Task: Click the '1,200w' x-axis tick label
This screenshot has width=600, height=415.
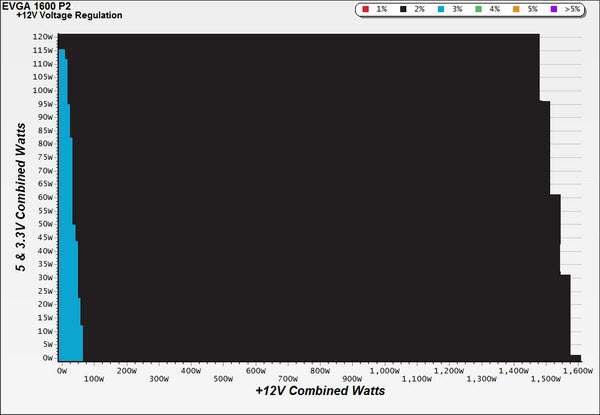Action: click(449, 371)
